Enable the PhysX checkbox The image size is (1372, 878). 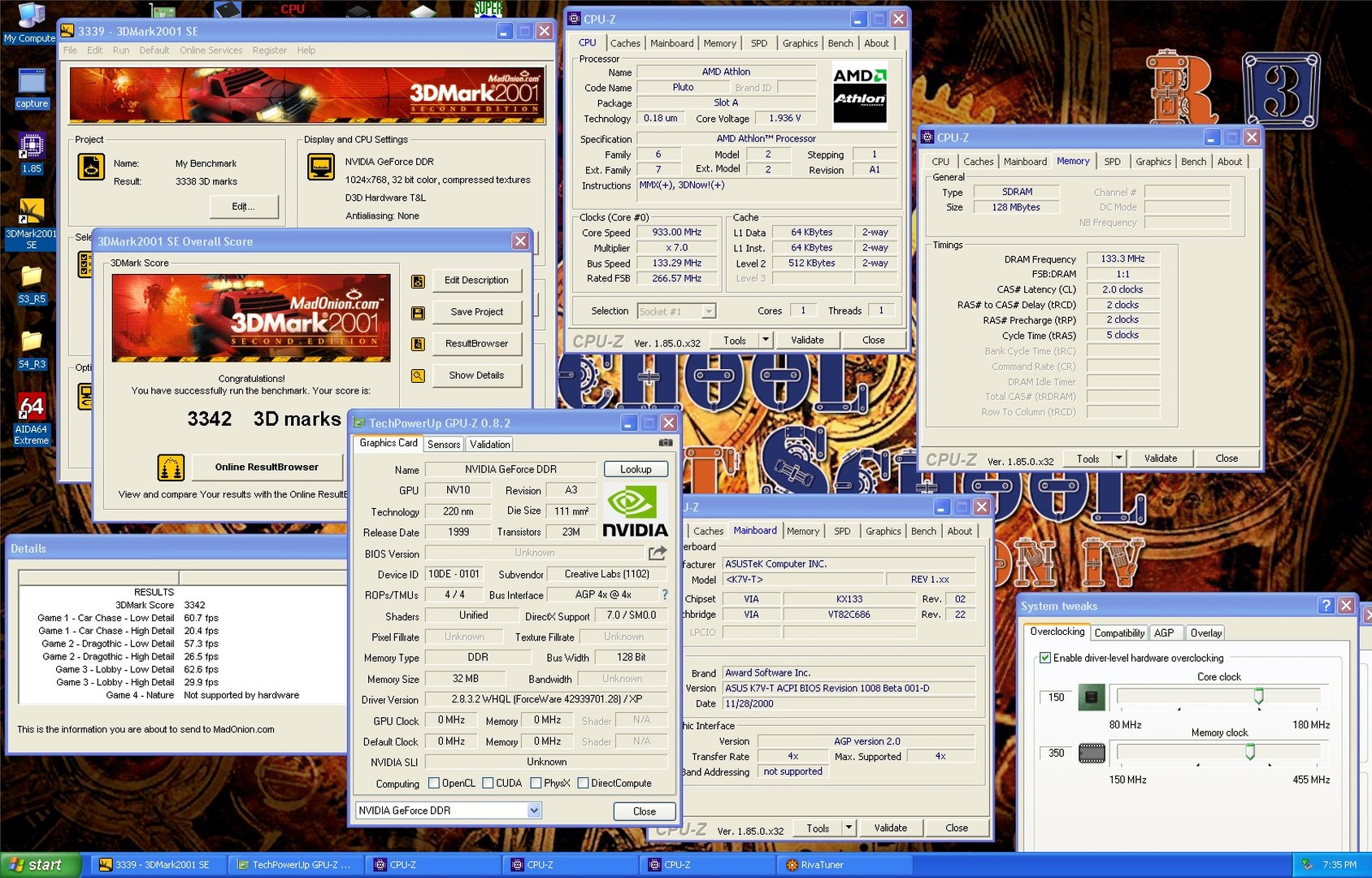(536, 783)
